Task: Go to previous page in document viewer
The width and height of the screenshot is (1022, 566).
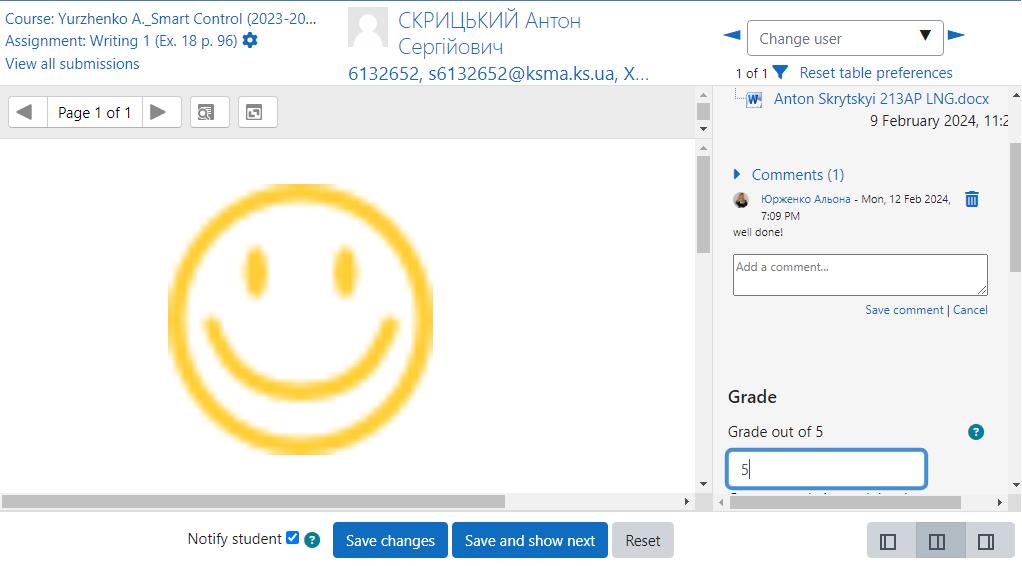Action: pyautogui.click(x=26, y=112)
